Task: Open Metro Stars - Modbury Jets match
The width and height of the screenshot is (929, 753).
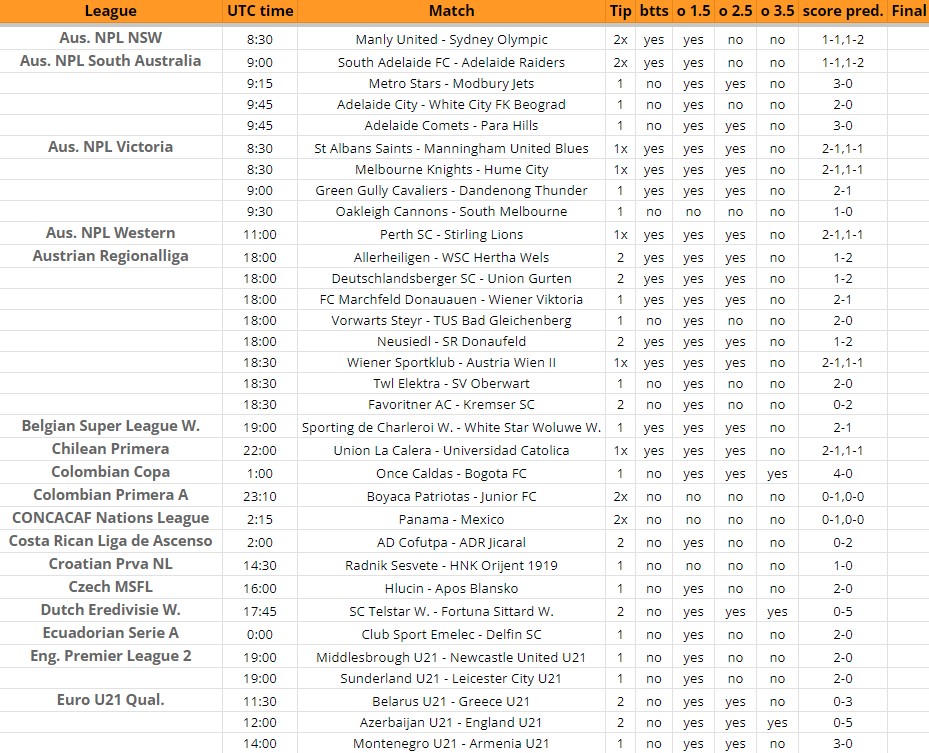Action: pos(451,84)
